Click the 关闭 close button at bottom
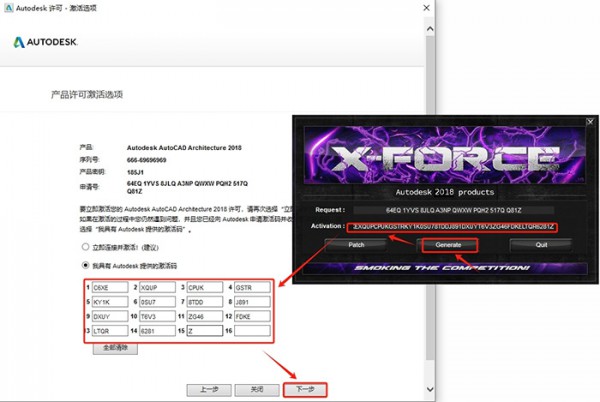The width and height of the screenshot is (600, 402). (x=257, y=390)
